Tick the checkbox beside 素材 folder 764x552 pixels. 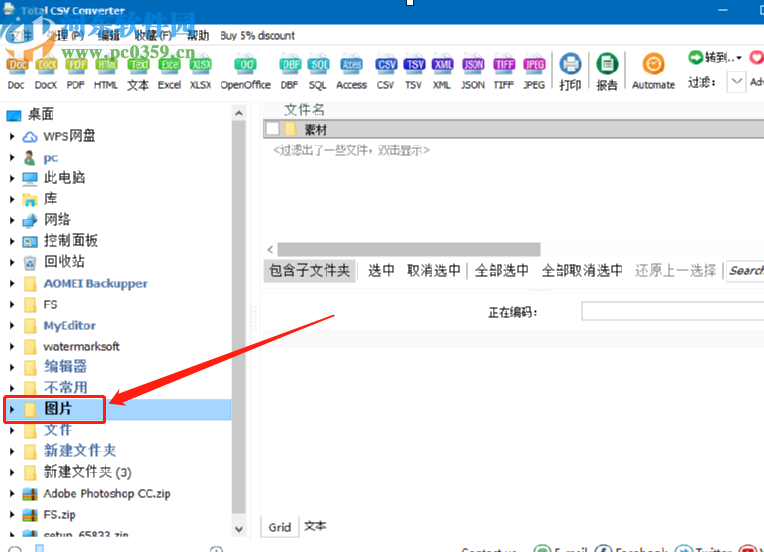pyautogui.click(x=272, y=129)
